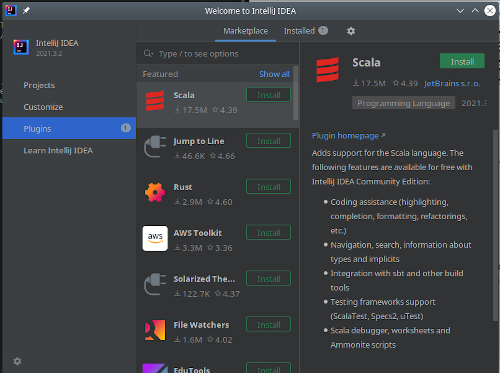
Task: Click the AWS Toolkit logo icon
Action: [x=155, y=238]
